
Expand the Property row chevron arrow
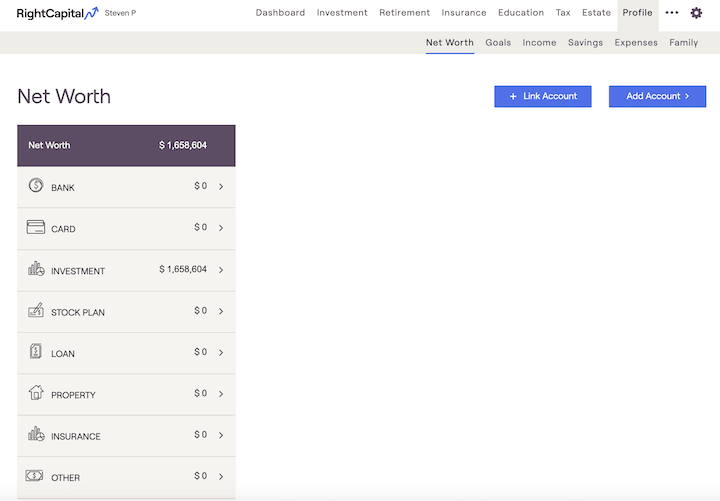[221, 394]
